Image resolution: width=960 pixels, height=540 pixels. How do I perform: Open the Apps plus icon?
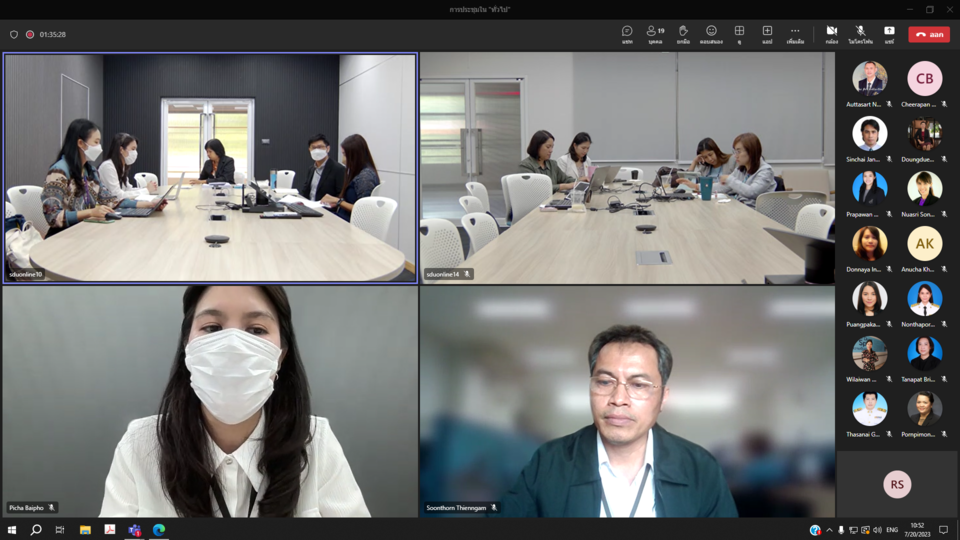(767, 34)
